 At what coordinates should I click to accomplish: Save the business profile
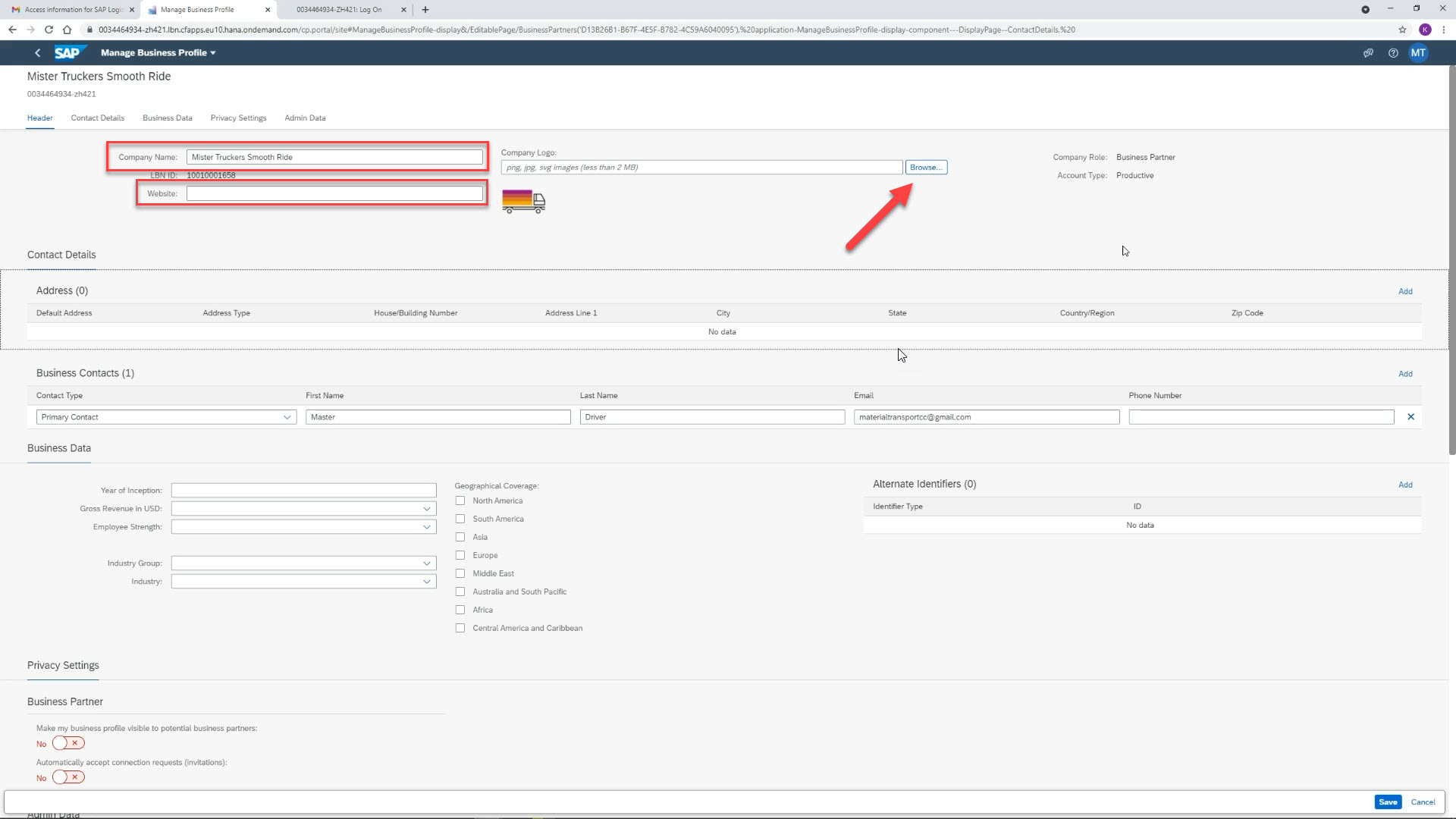coord(1388,802)
